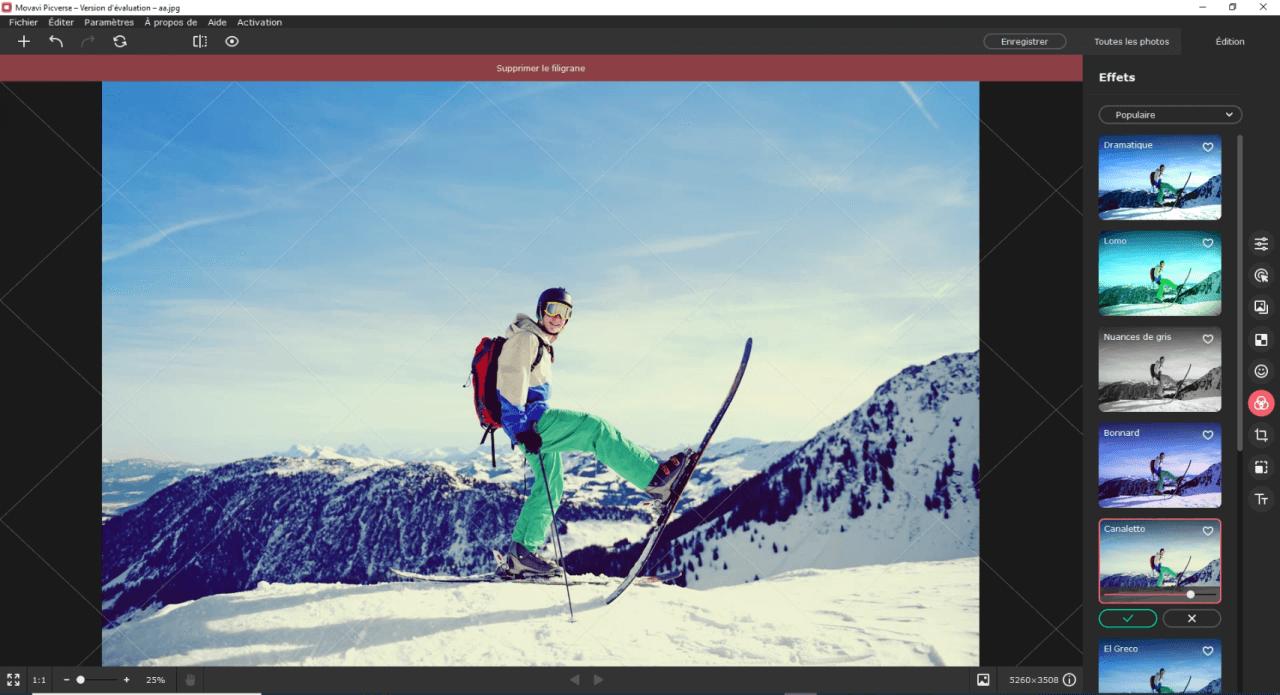Open the text insertion tool
Viewport: 1280px width, 695px height.
click(1261, 499)
